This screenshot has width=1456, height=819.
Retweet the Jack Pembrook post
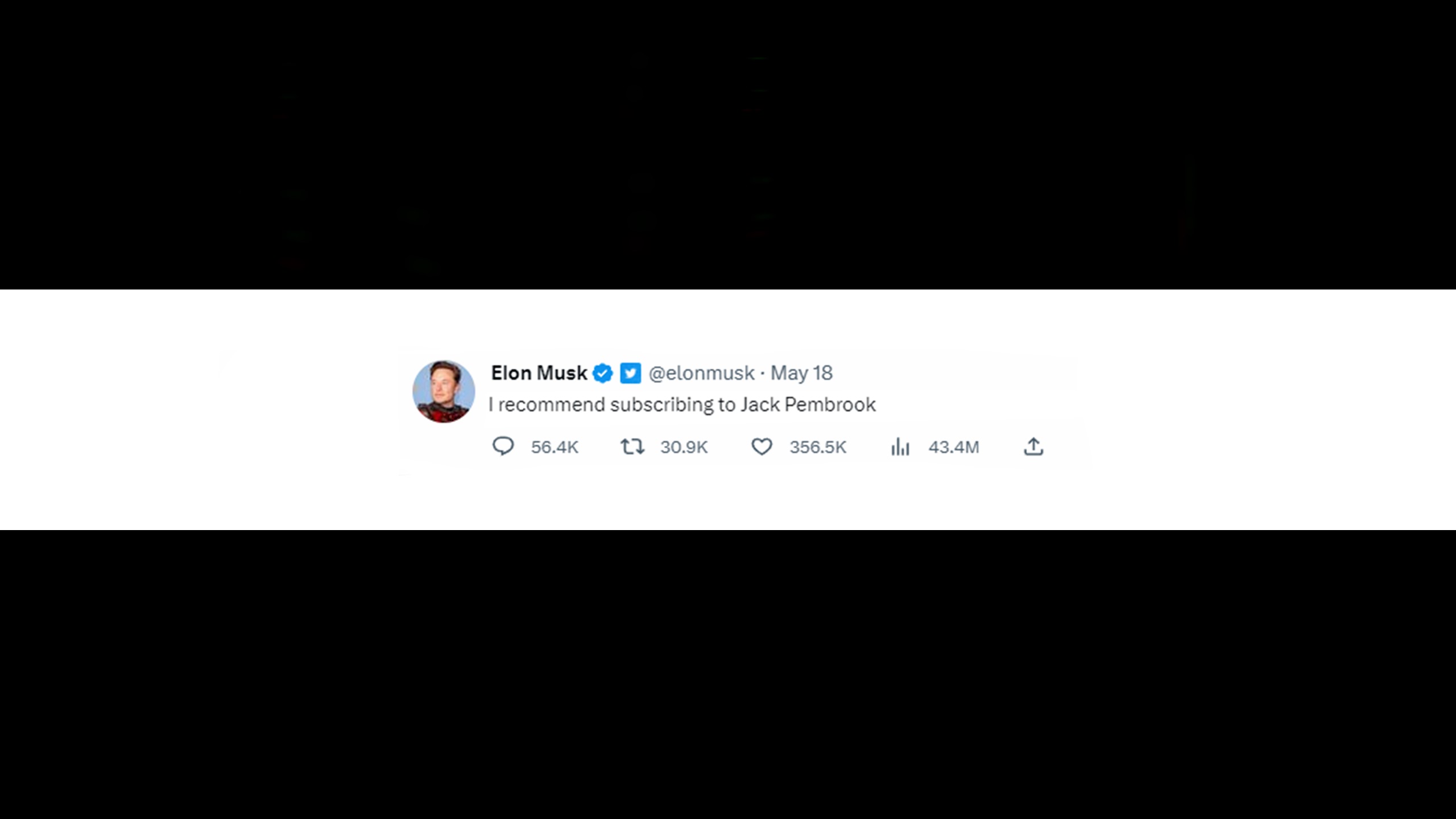632,446
